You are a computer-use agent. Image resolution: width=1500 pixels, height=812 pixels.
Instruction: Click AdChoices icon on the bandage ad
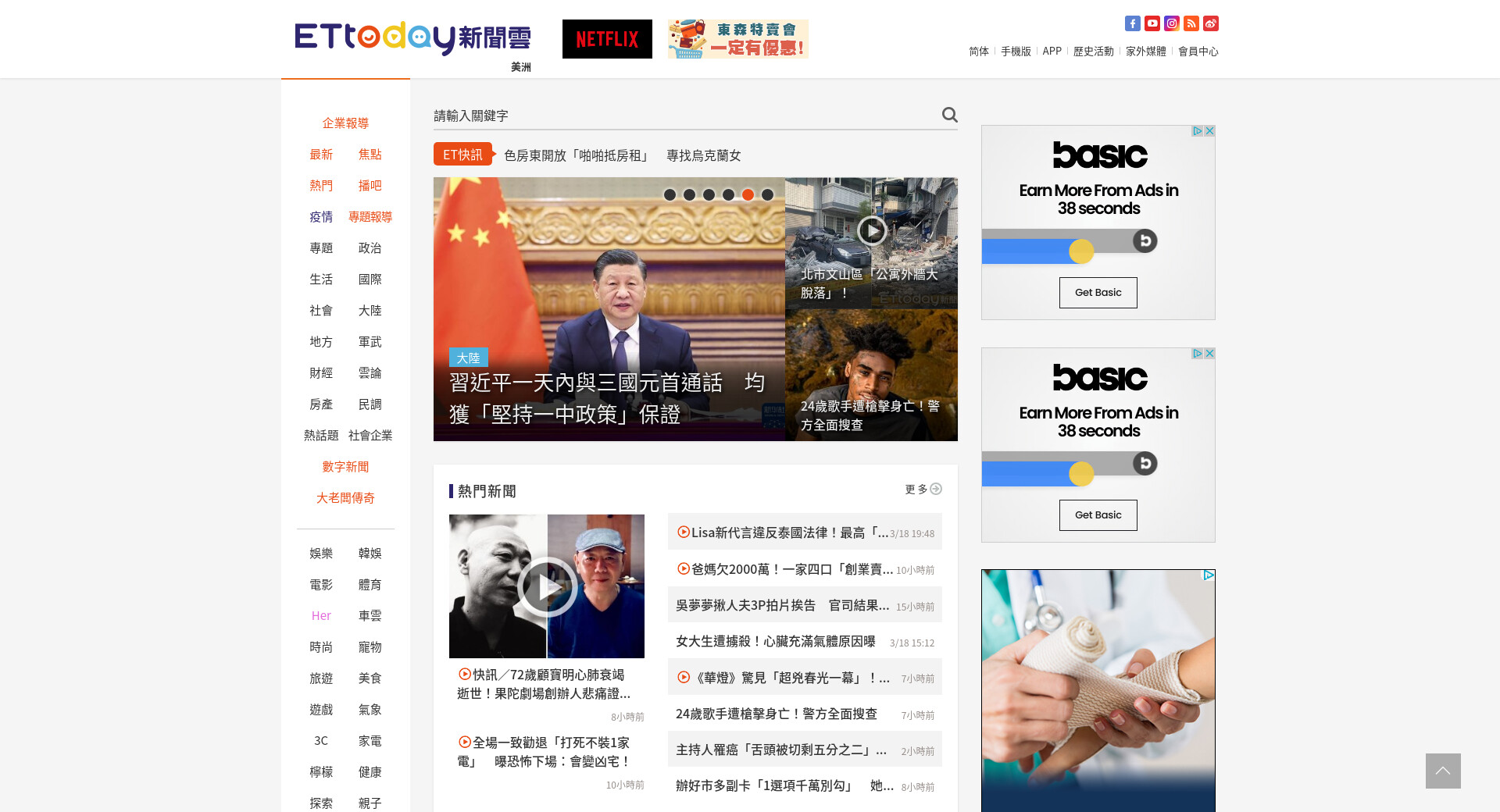coord(1209,575)
